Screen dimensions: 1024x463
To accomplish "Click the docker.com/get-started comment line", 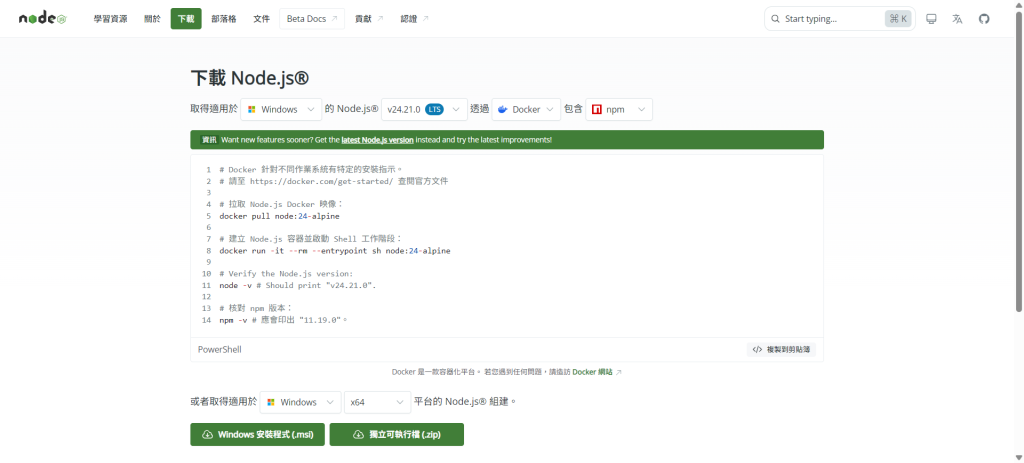I will [x=334, y=181].
